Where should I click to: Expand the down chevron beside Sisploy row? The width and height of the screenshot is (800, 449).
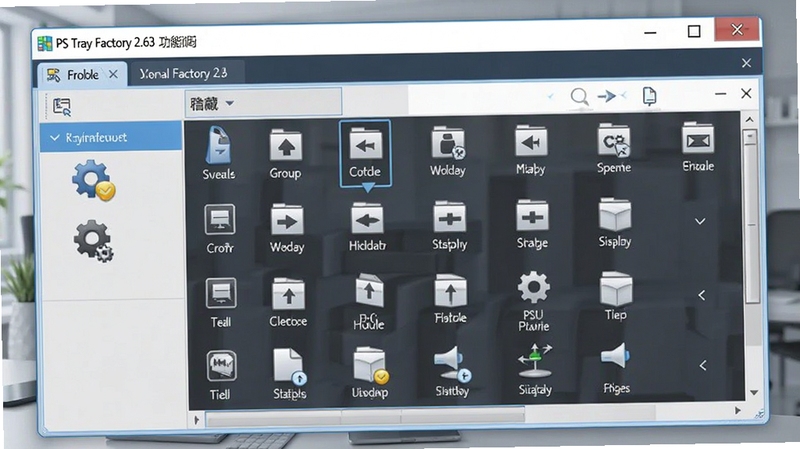tap(700, 221)
